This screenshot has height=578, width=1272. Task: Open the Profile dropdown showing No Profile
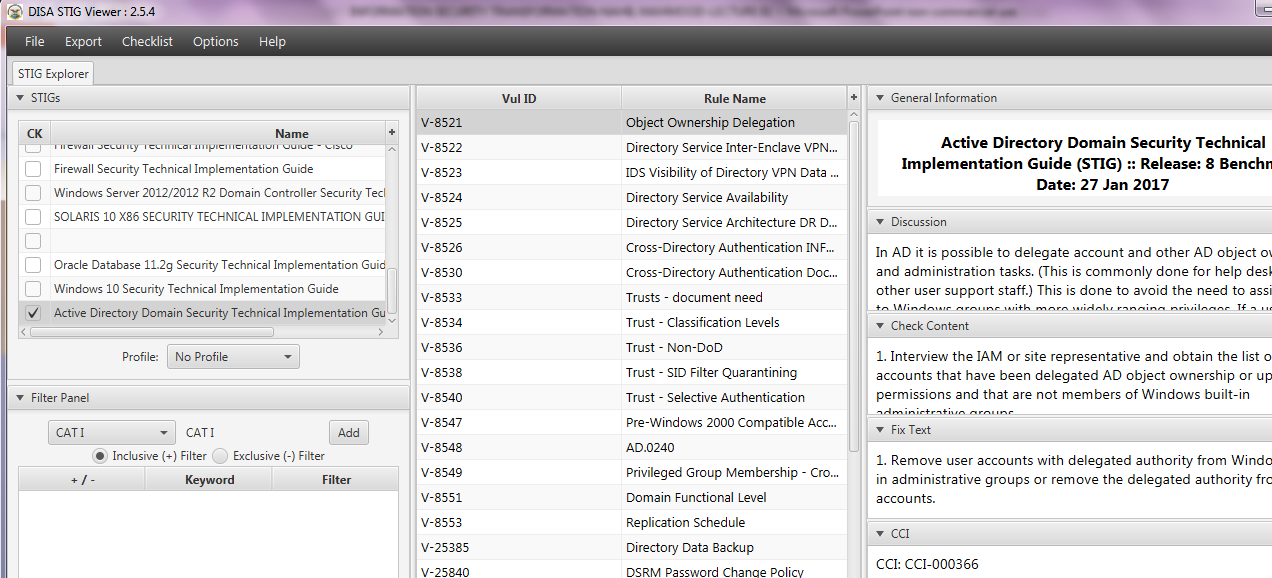tap(233, 357)
